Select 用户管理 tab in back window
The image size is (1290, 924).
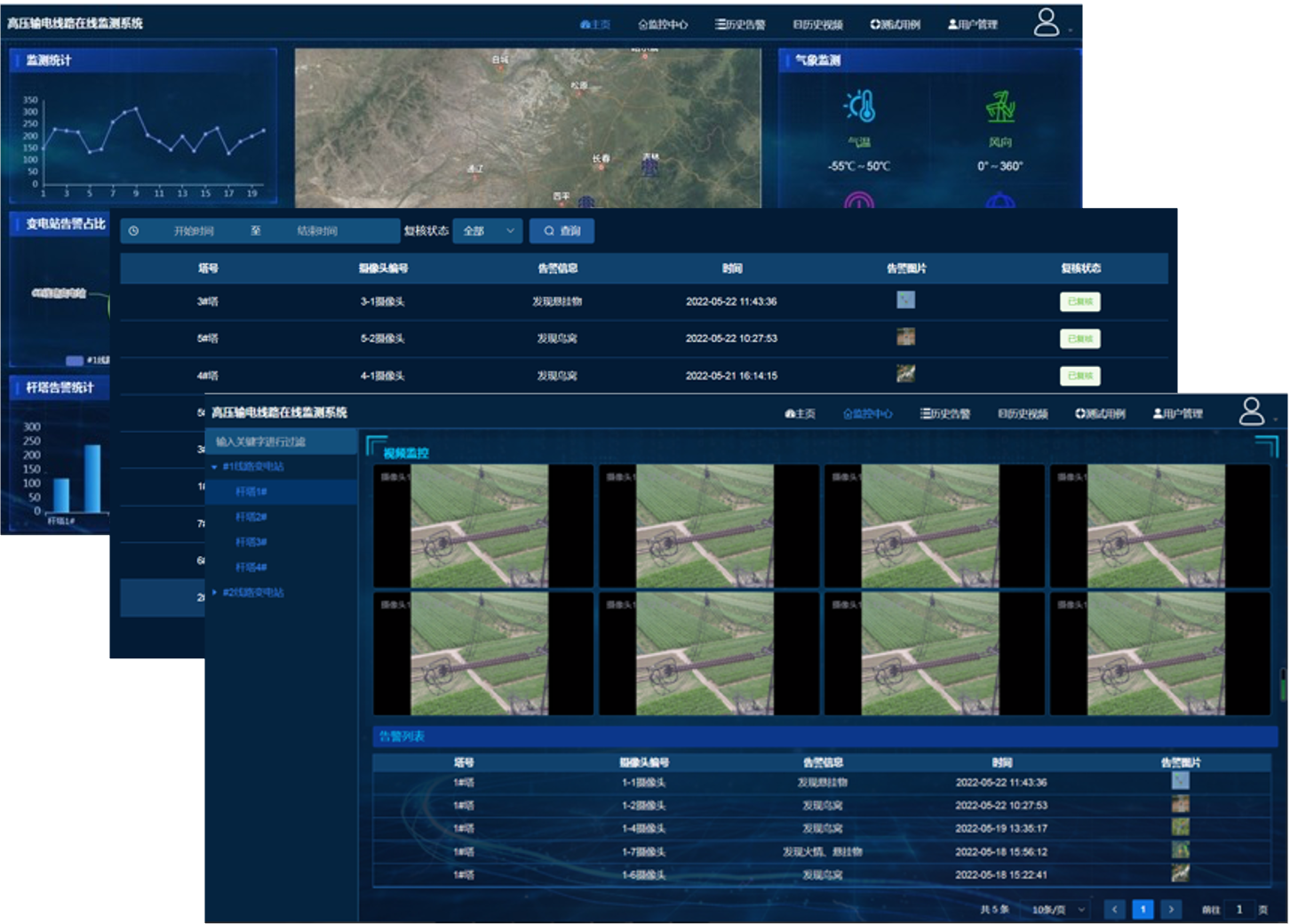972,25
